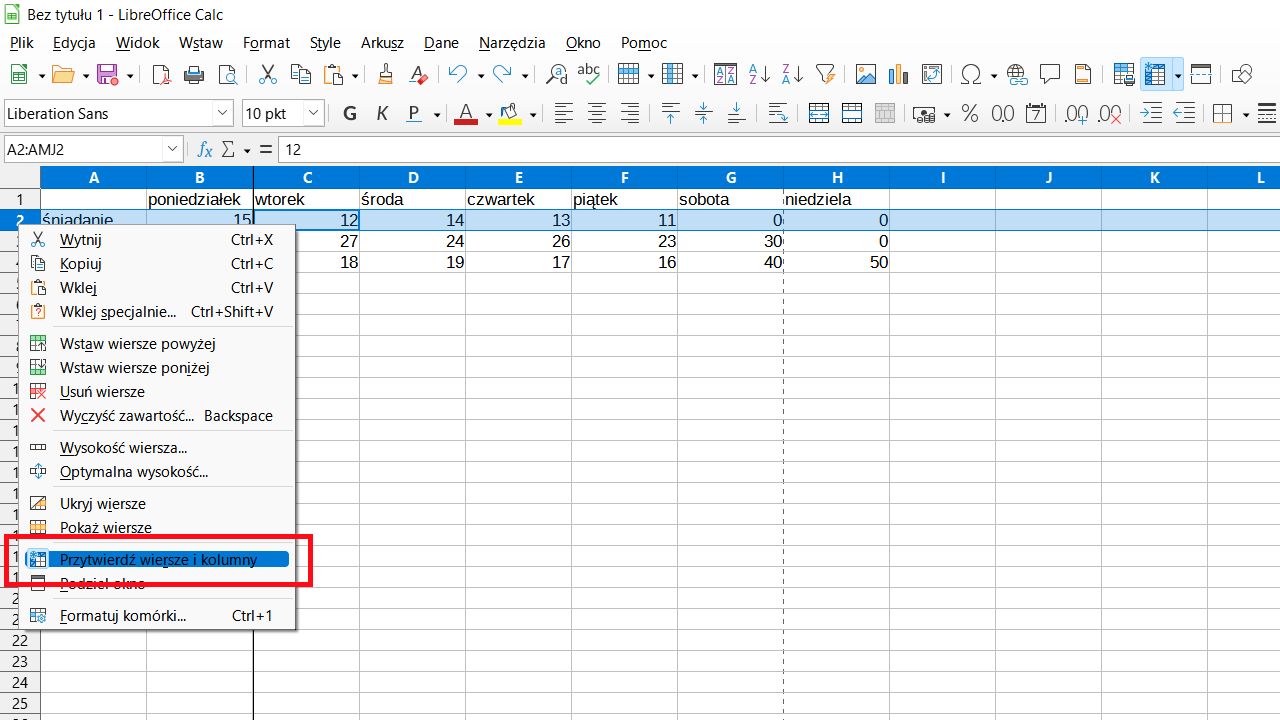Select the Insert Chart icon
The width and height of the screenshot is (1280, 720).
tap(897, 74)
